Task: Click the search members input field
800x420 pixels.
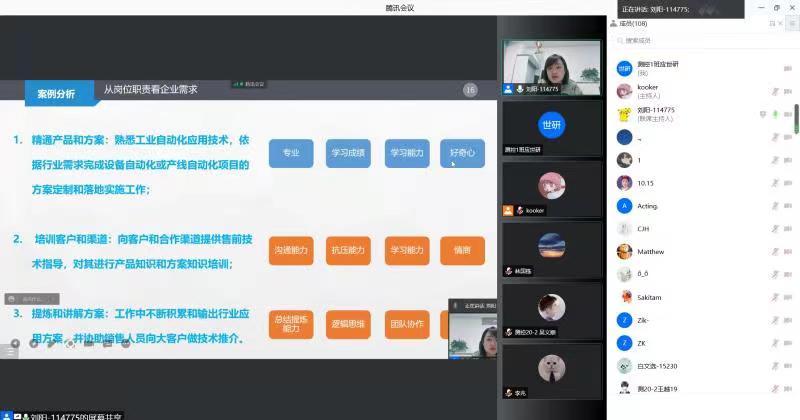Action: coord(700,41)
